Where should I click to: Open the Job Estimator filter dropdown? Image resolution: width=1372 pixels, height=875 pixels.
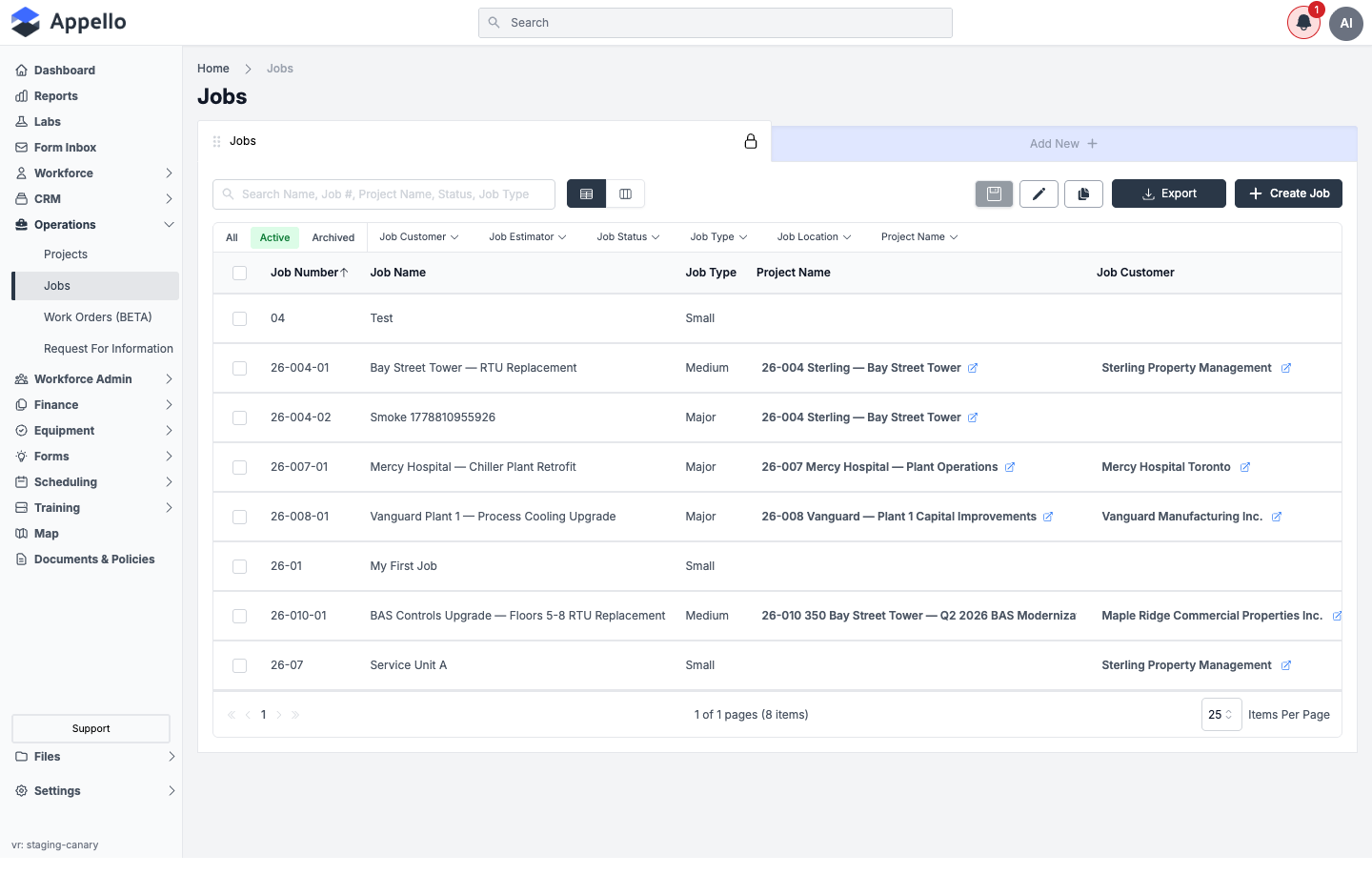point(528,237)
